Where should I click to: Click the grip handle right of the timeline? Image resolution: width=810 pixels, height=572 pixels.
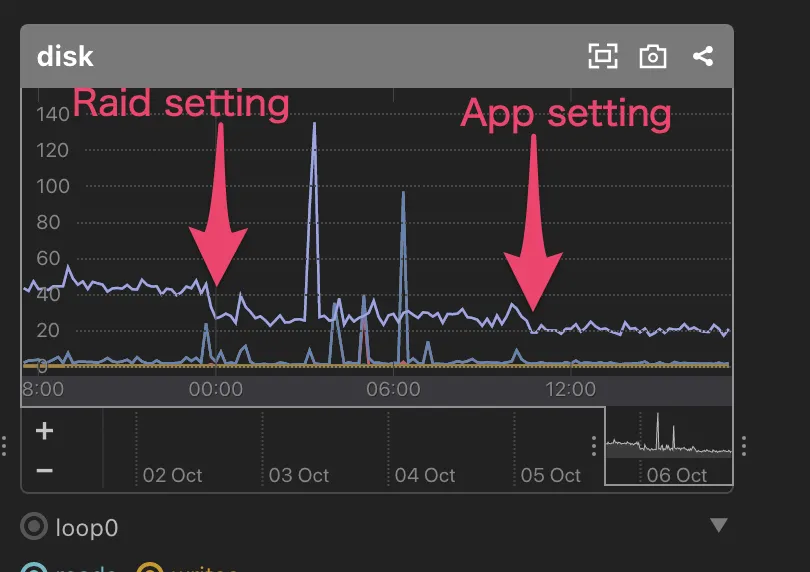pyautogui.click(x=743, y=446)
